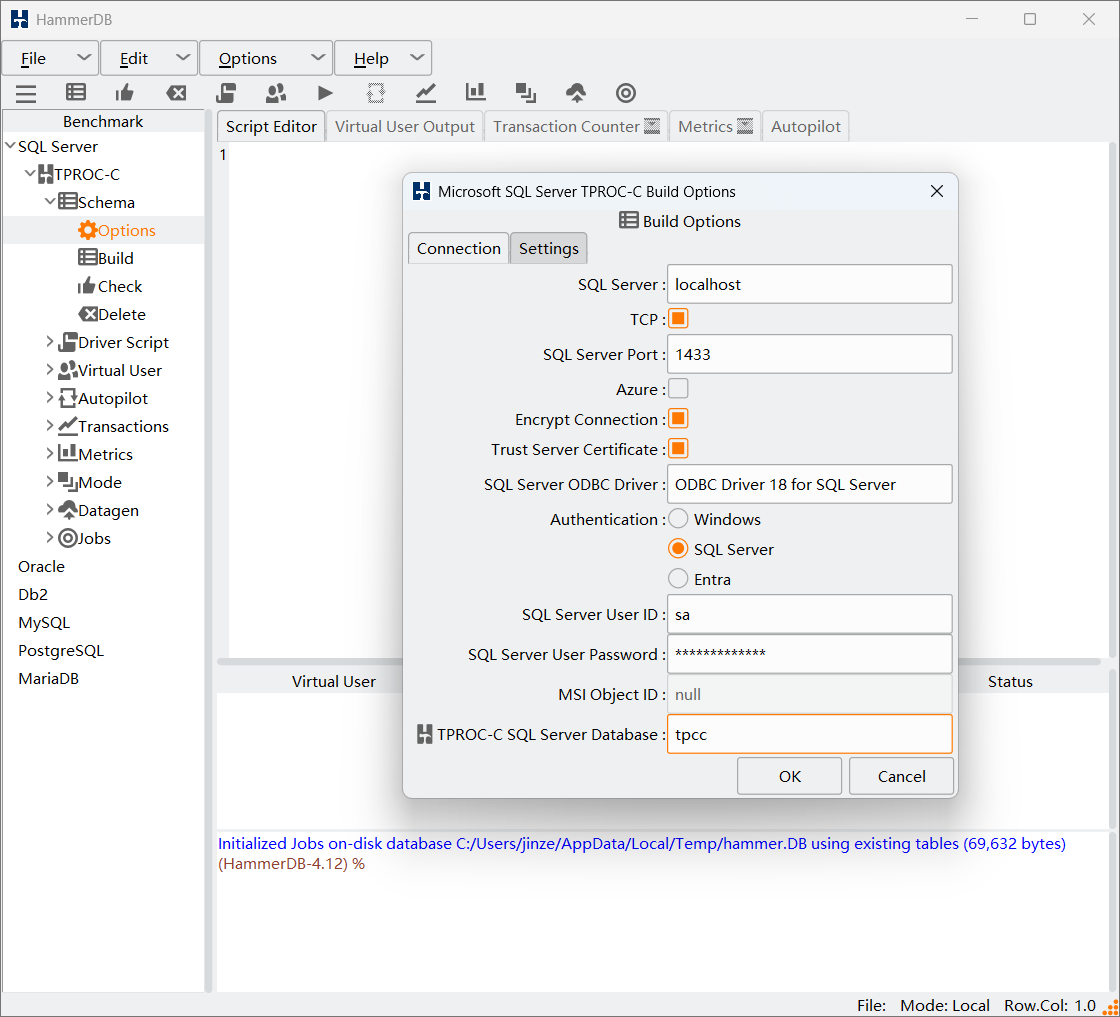Click the Schema Build toolbar icon

pos(76,93)
